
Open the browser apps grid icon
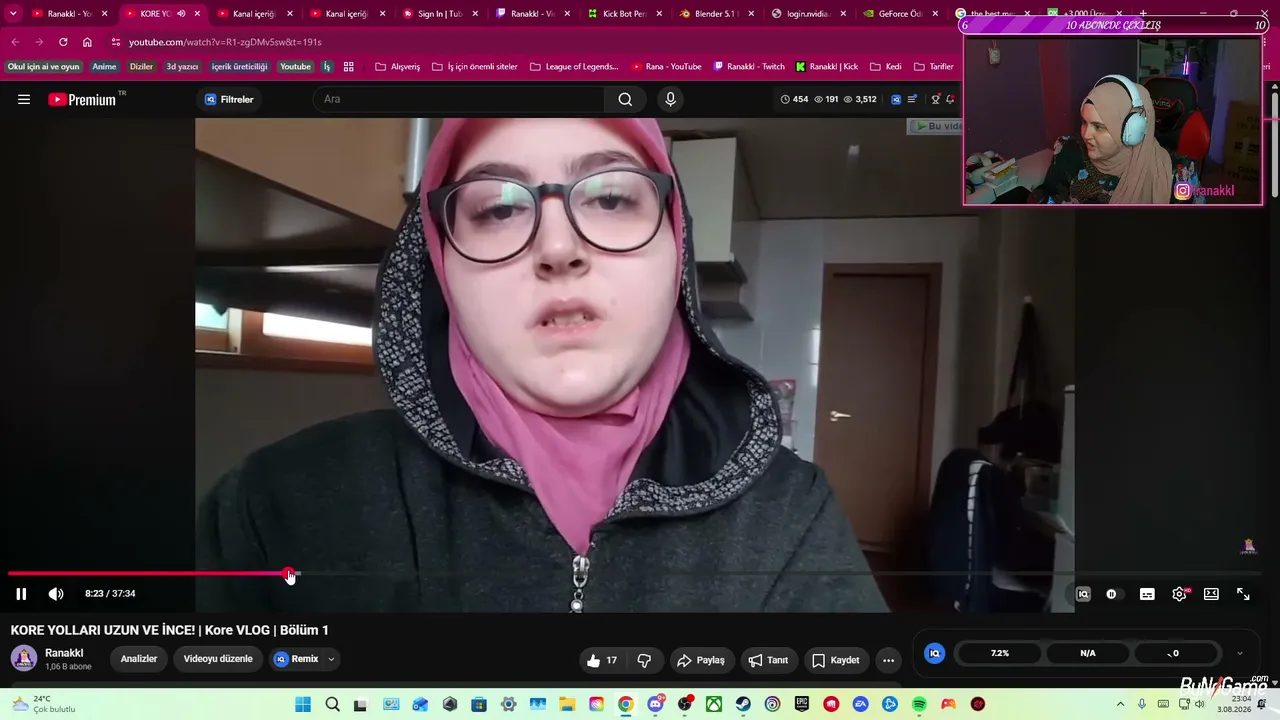click(x=349, y=67)
